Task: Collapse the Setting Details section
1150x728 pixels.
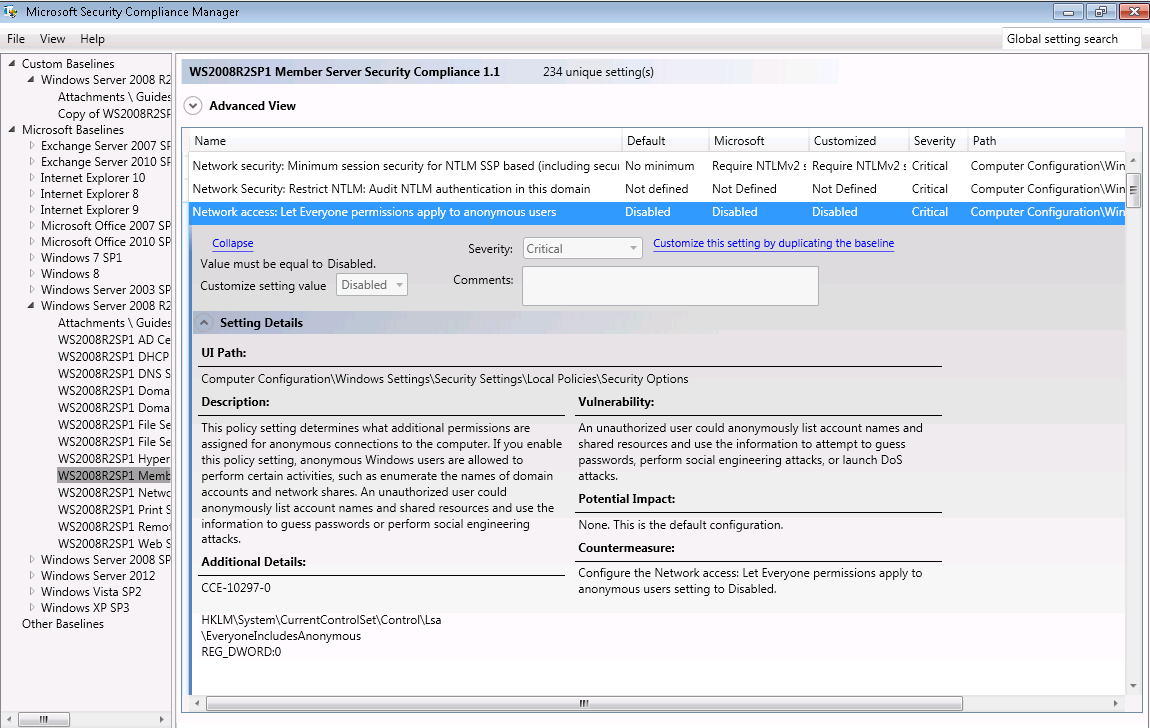Action: [205, 323]
